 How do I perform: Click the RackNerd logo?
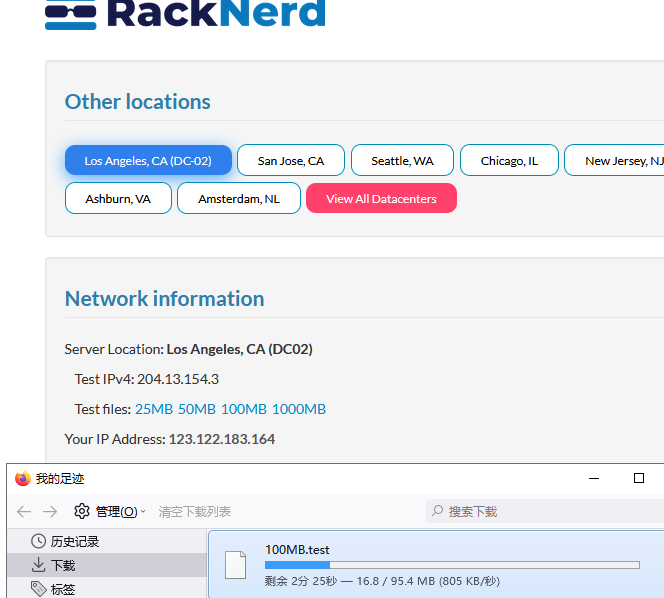(185, 14)
